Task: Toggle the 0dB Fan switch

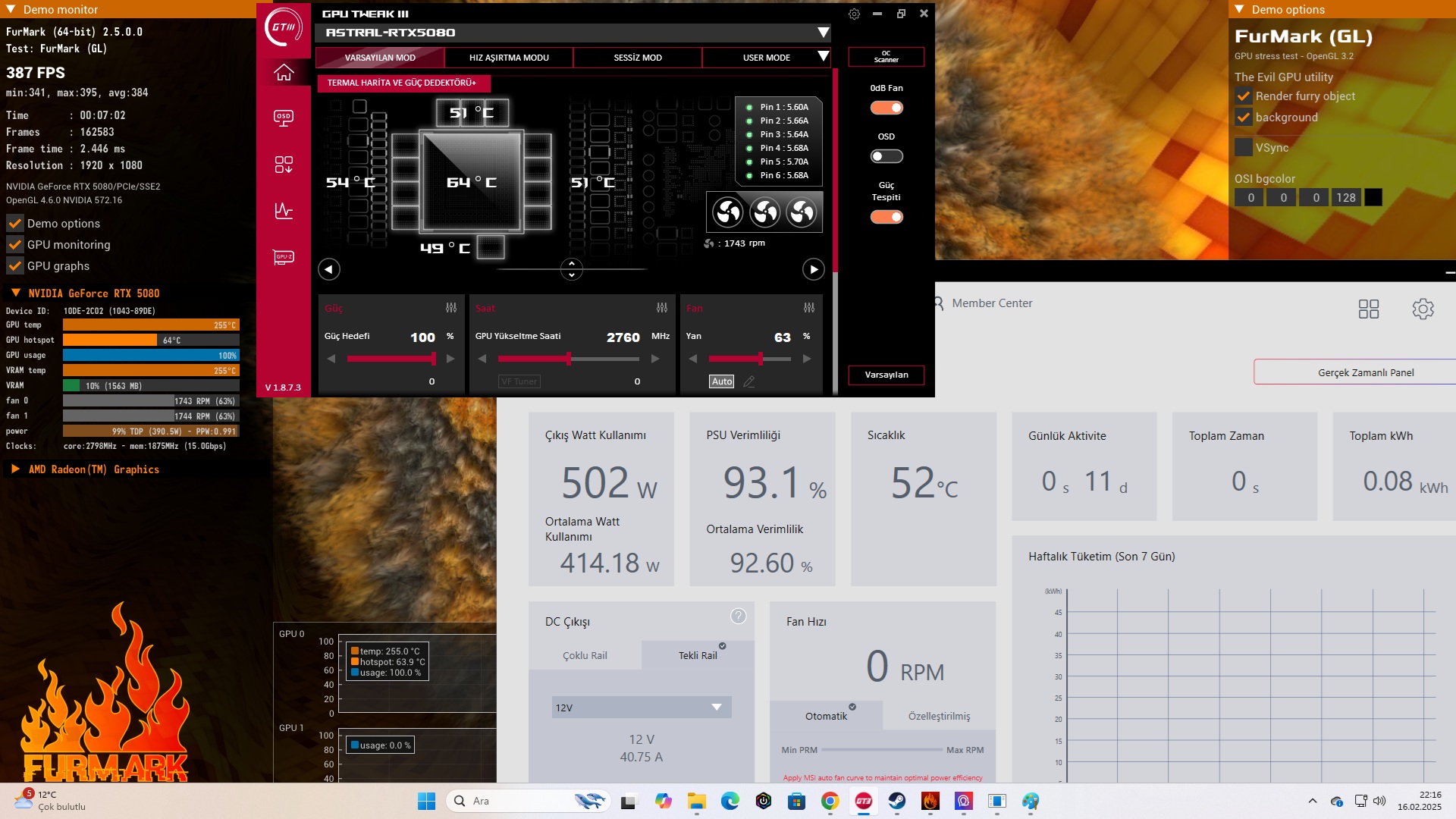Action: (x=886, y=108)
